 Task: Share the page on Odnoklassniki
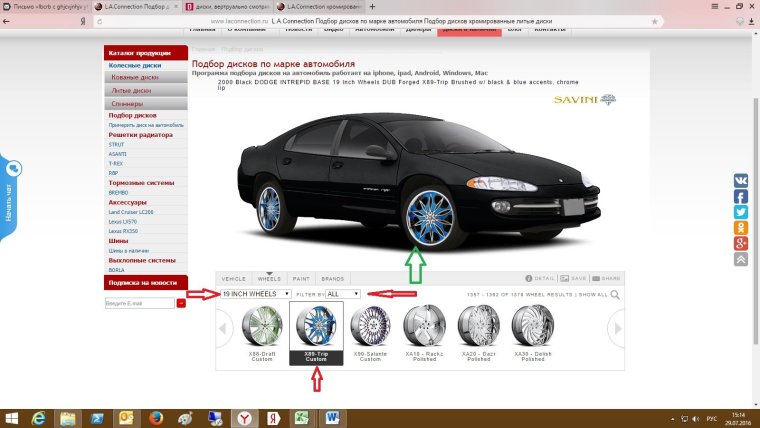tap(740, 227)
